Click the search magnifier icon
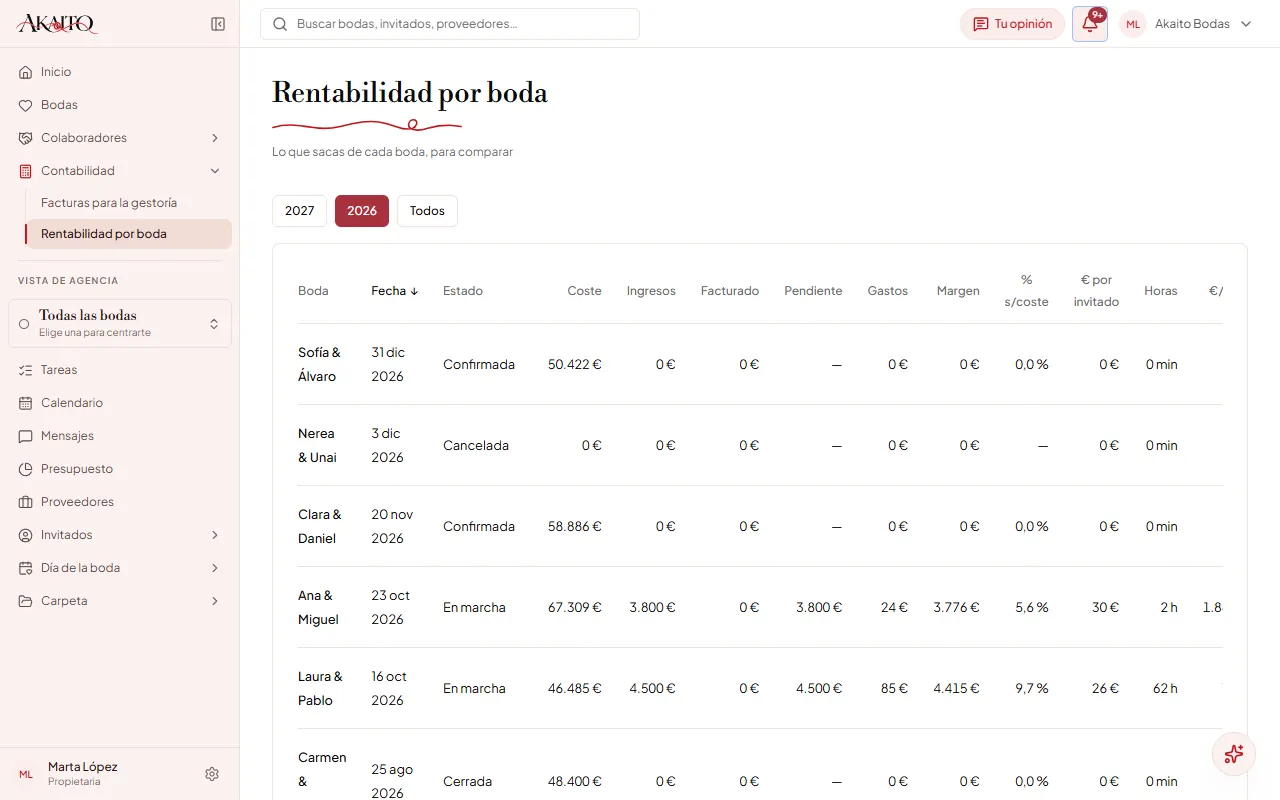Screen dimensions: 1280x800 280,24
